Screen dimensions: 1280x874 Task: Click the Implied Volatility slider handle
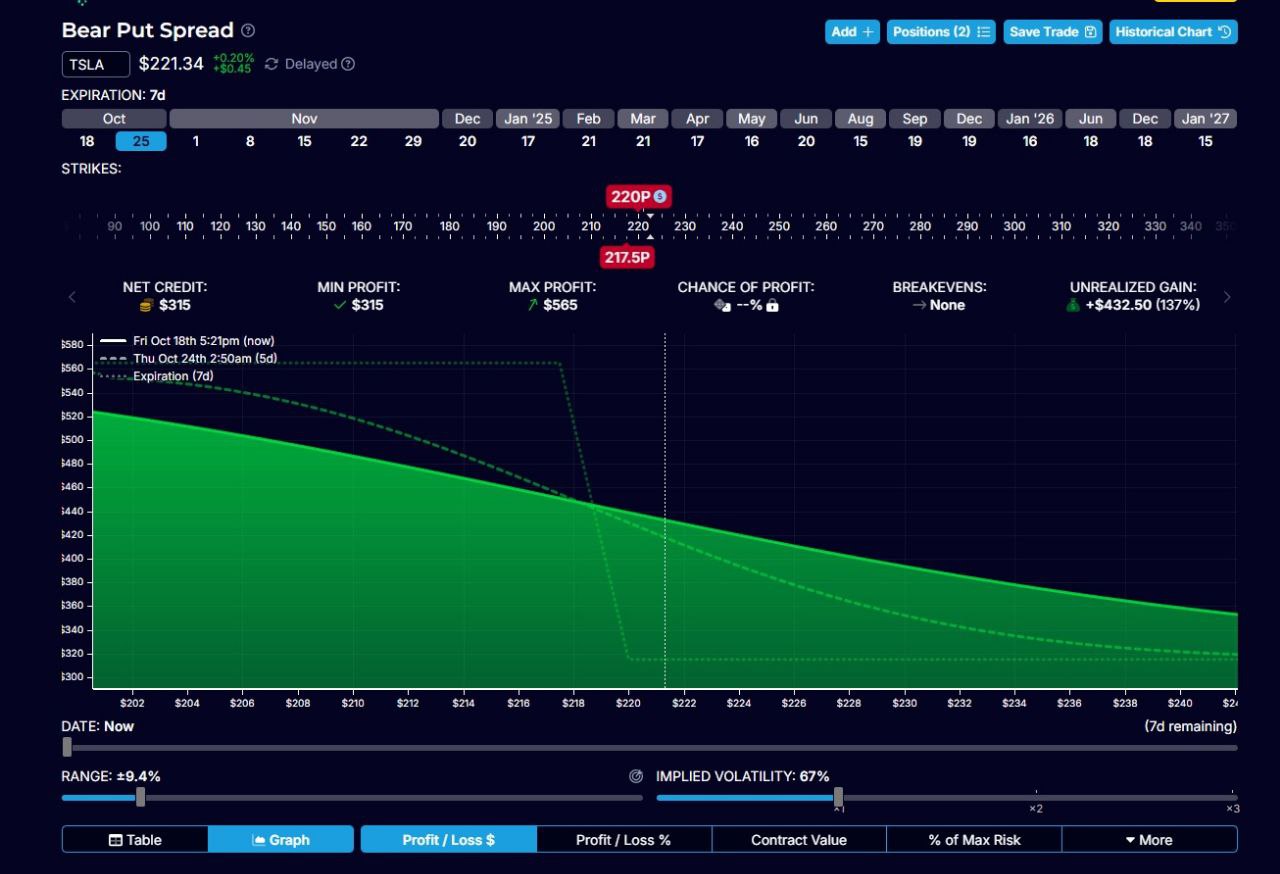pos(838,797)
